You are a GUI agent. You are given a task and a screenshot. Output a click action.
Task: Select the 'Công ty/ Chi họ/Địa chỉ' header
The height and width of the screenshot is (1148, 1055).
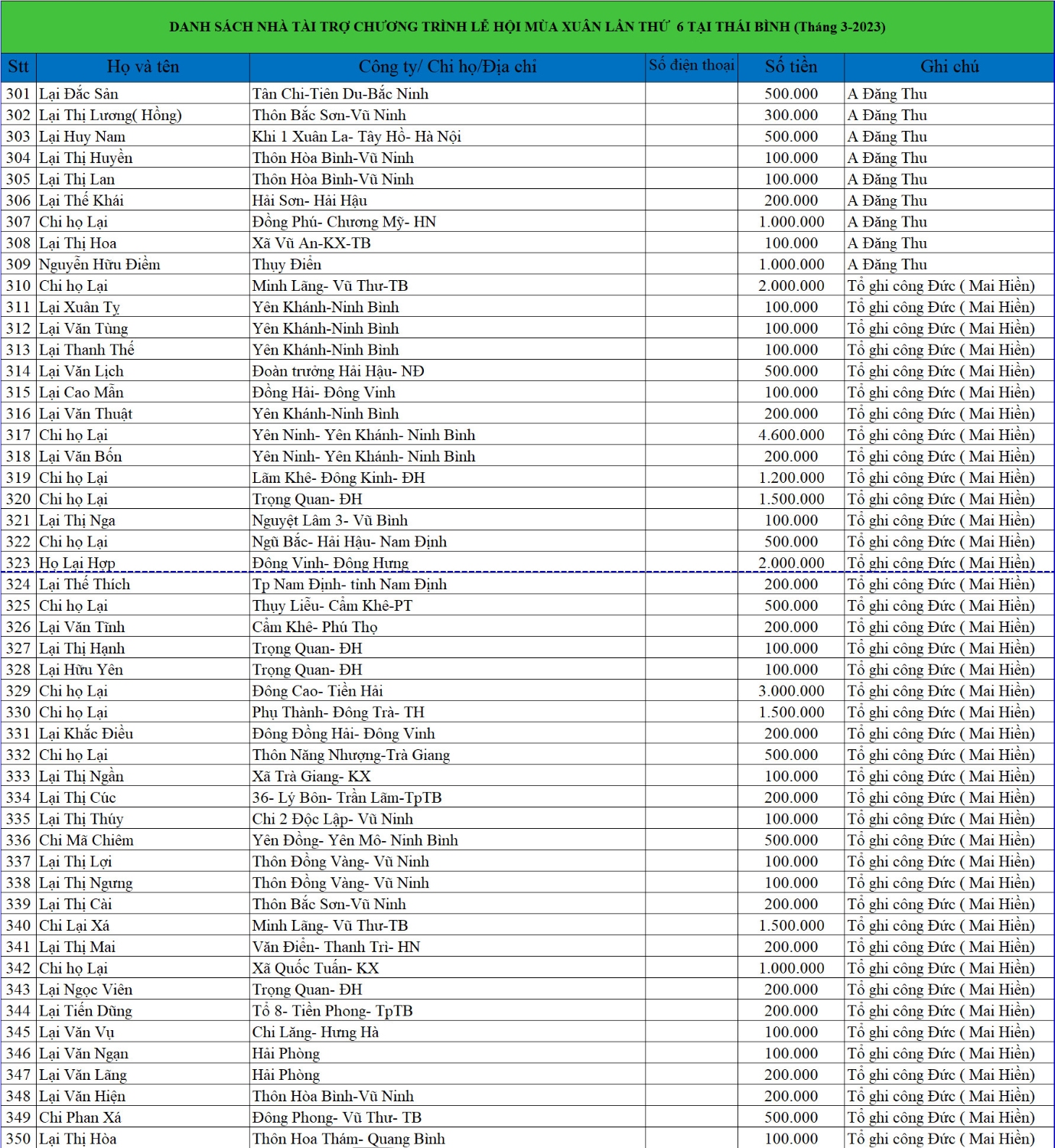pyautogui.click(x=448, y=67)
